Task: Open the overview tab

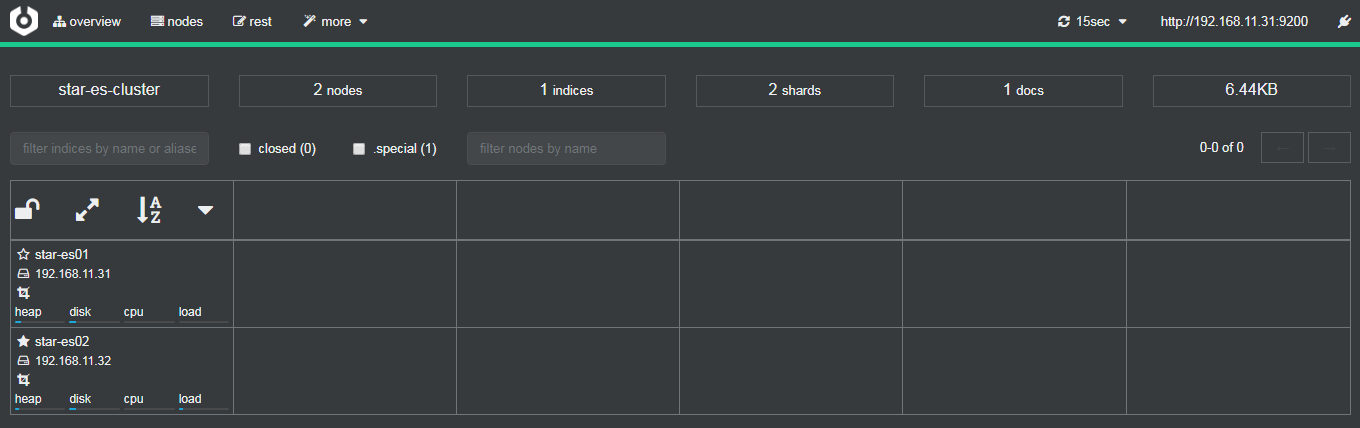Action: pyautogui.click(x=87, y=21)
